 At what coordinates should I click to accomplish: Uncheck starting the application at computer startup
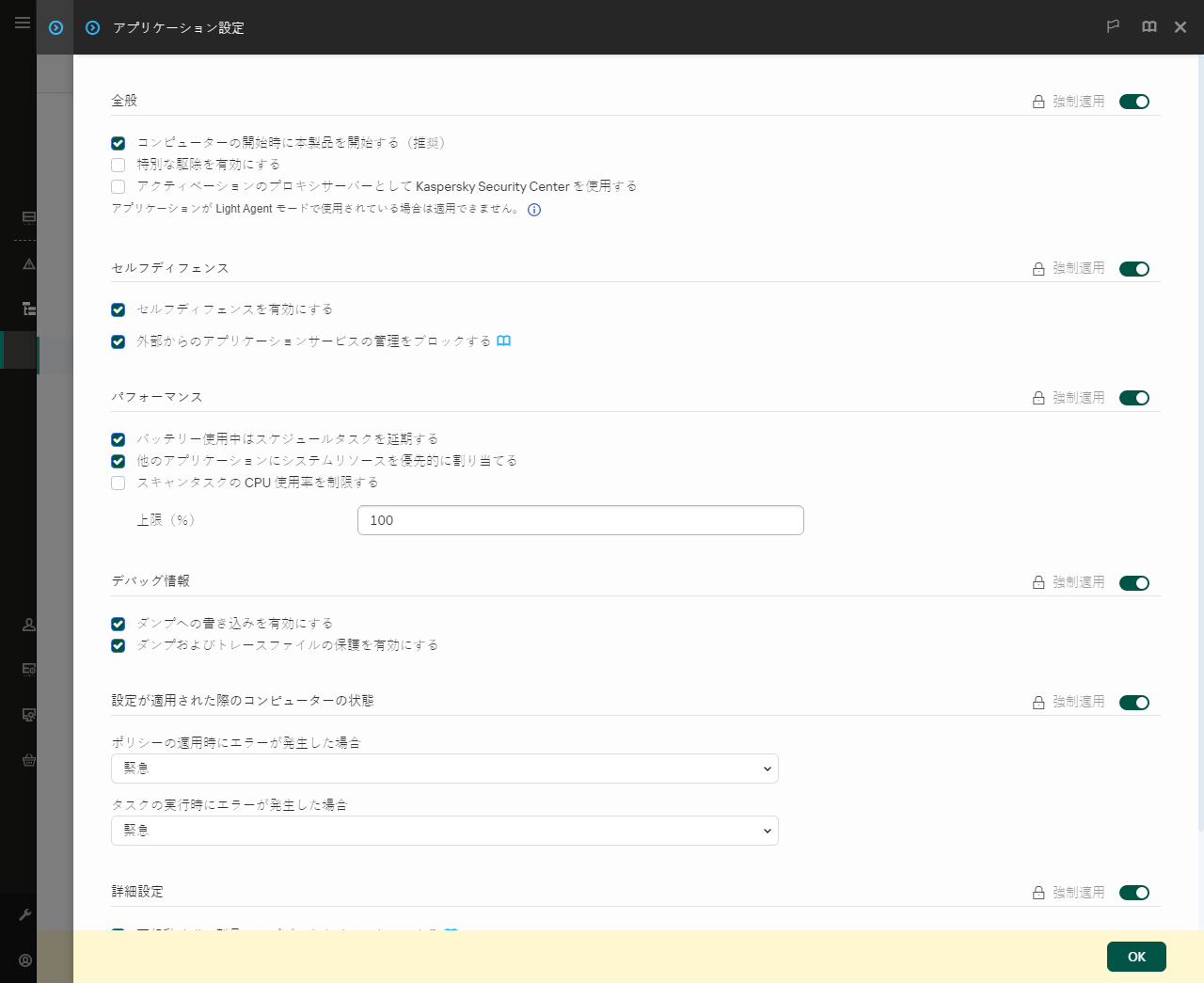[118, 143]
